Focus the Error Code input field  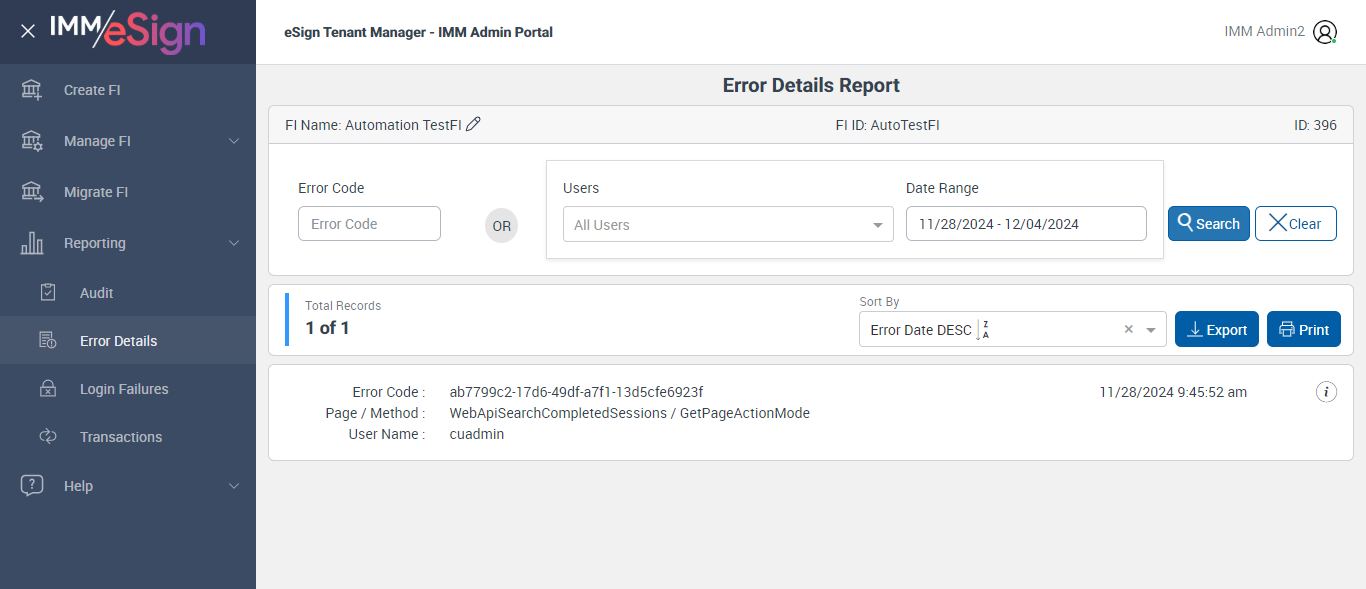click(x=369, y=224)
